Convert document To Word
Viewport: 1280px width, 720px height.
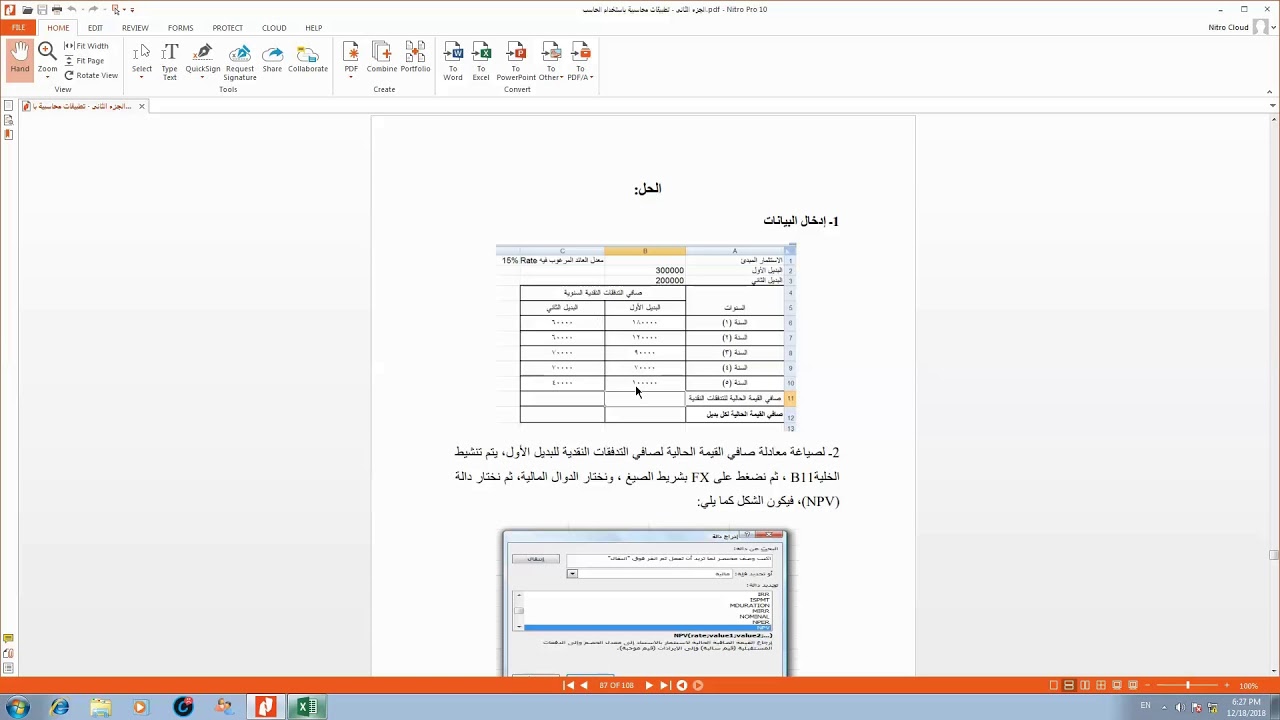point(453,61)
